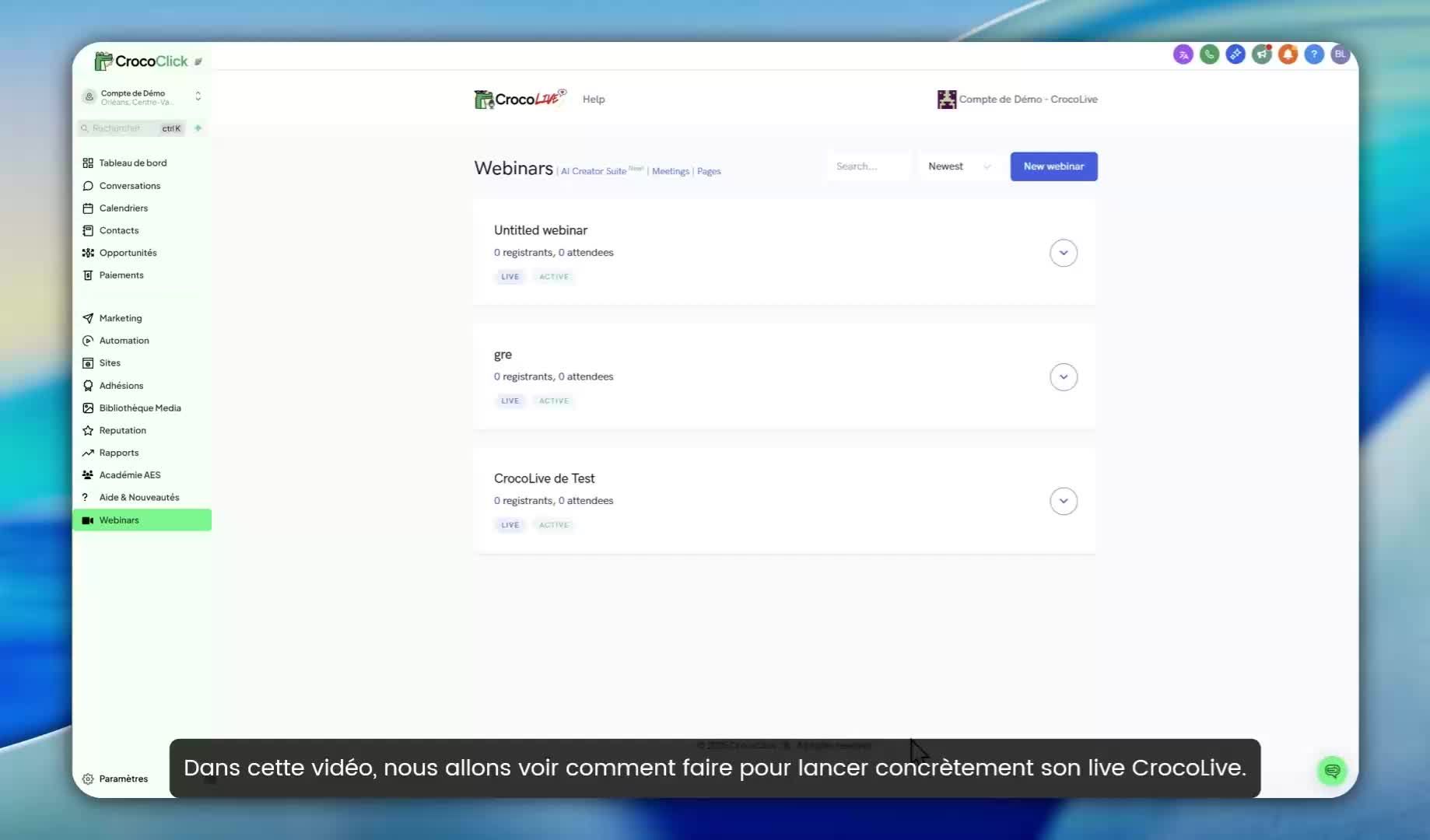Open the orange notifications bell
Image resolution: width=1430 pixels, height=840 pixels.
click(x=1288, y=54)
